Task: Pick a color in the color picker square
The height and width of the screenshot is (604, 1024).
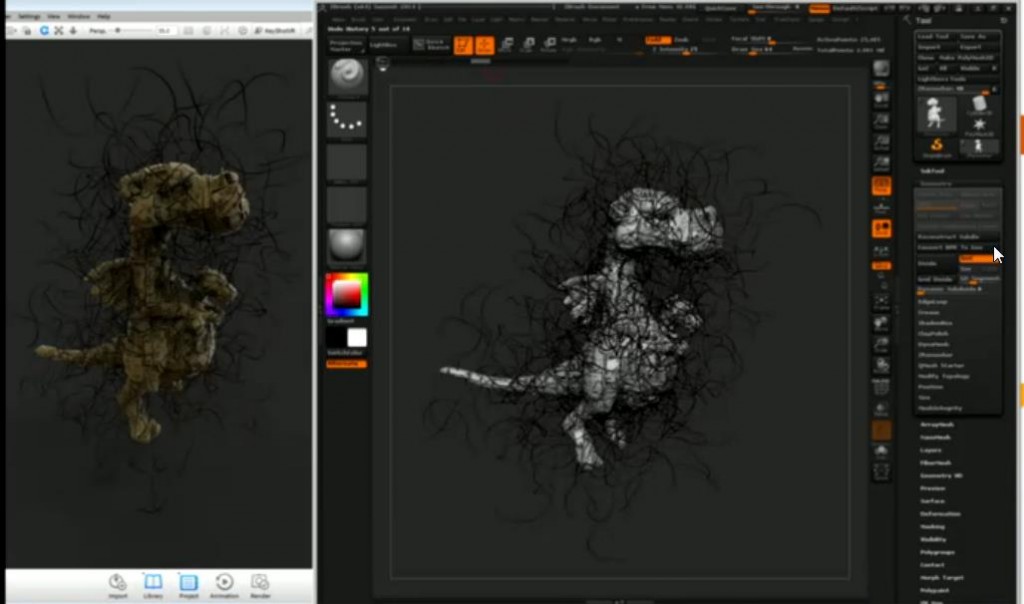Action: [346, 294]
